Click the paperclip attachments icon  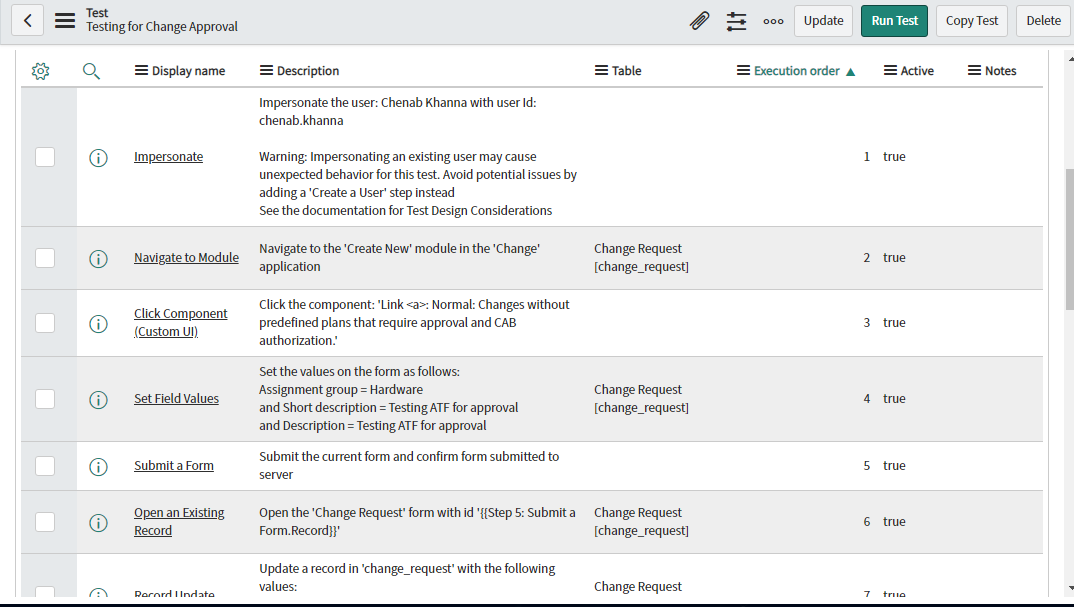coord(699,20)
